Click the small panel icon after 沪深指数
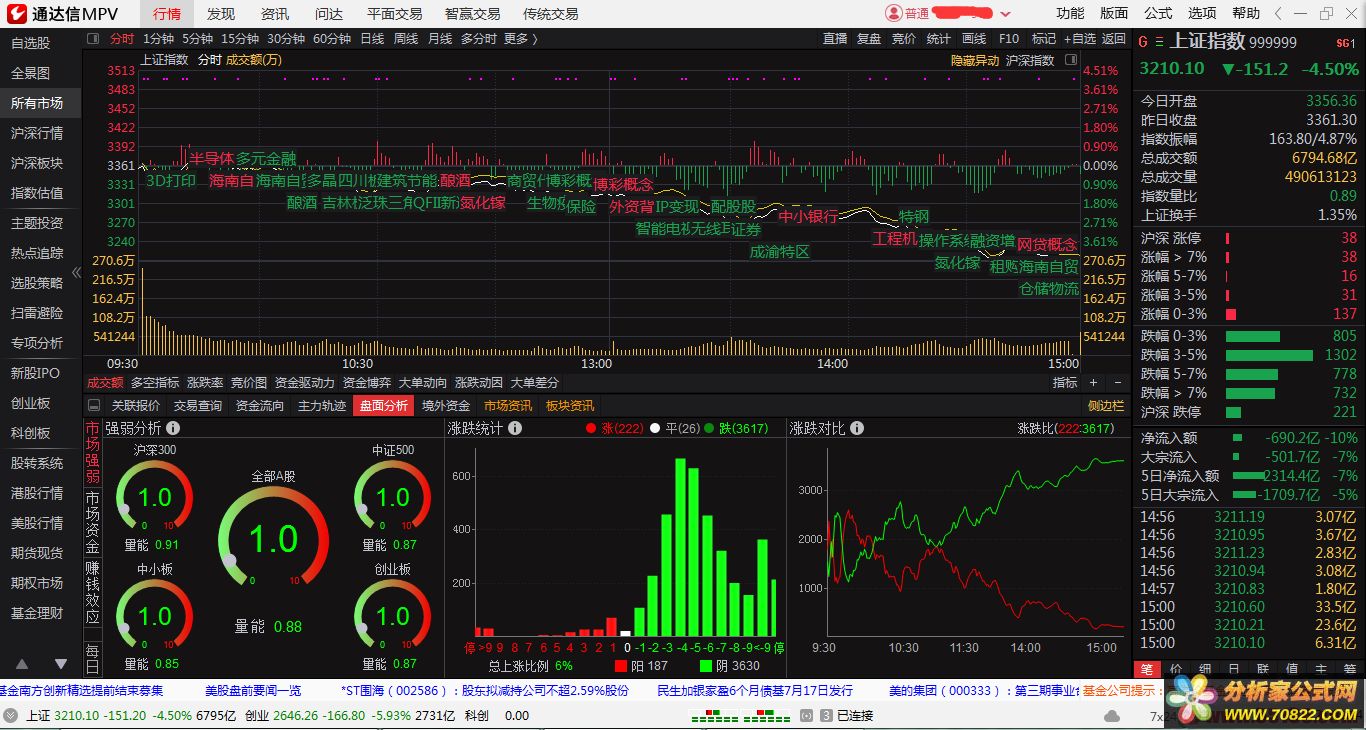 coord(1071,60)
